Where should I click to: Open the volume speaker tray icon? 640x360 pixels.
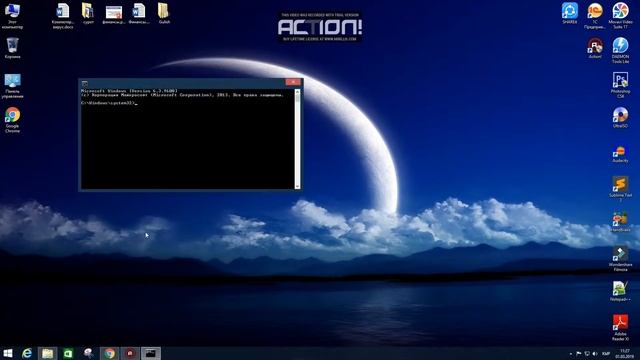click(595, 353)
